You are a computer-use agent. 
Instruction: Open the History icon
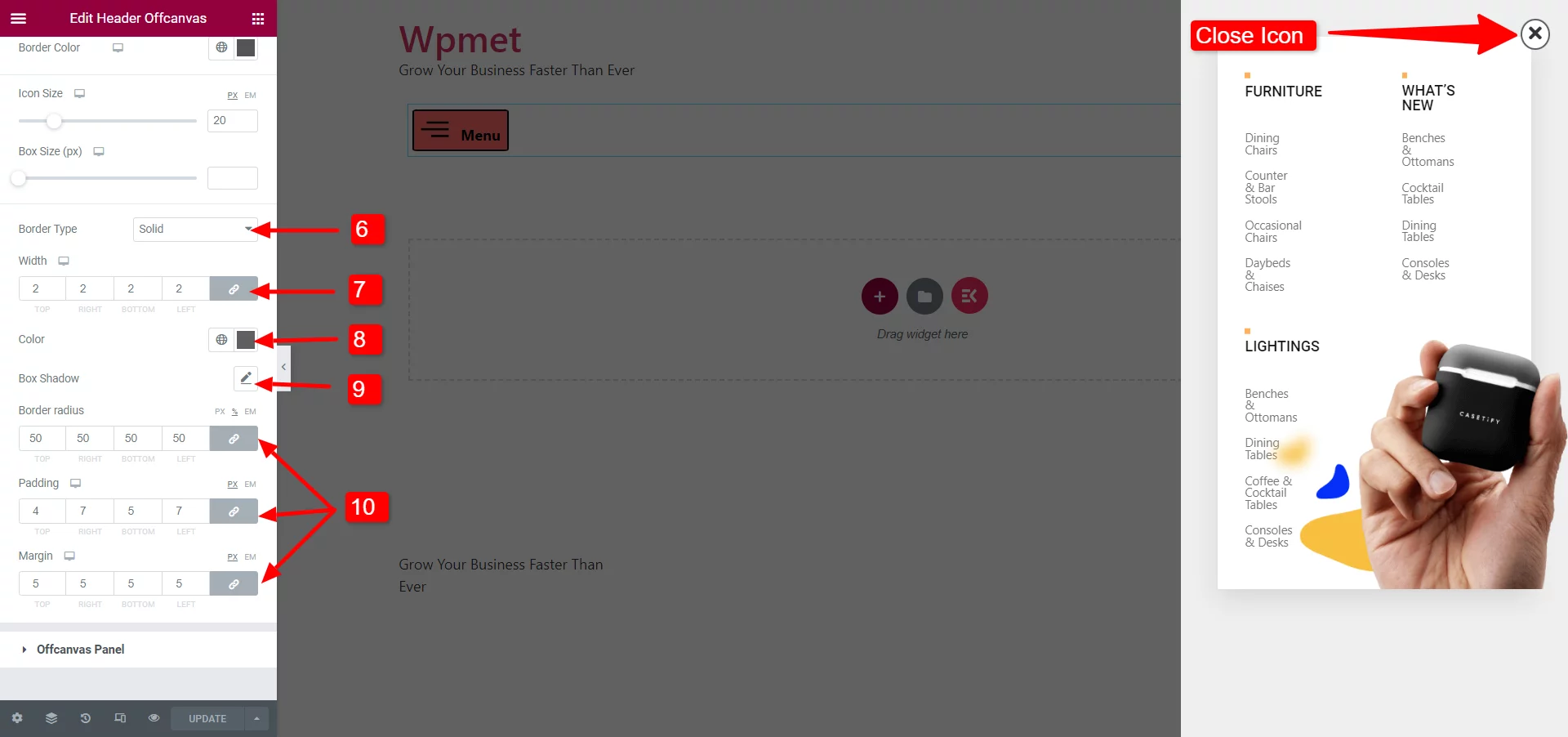point(86,718)
